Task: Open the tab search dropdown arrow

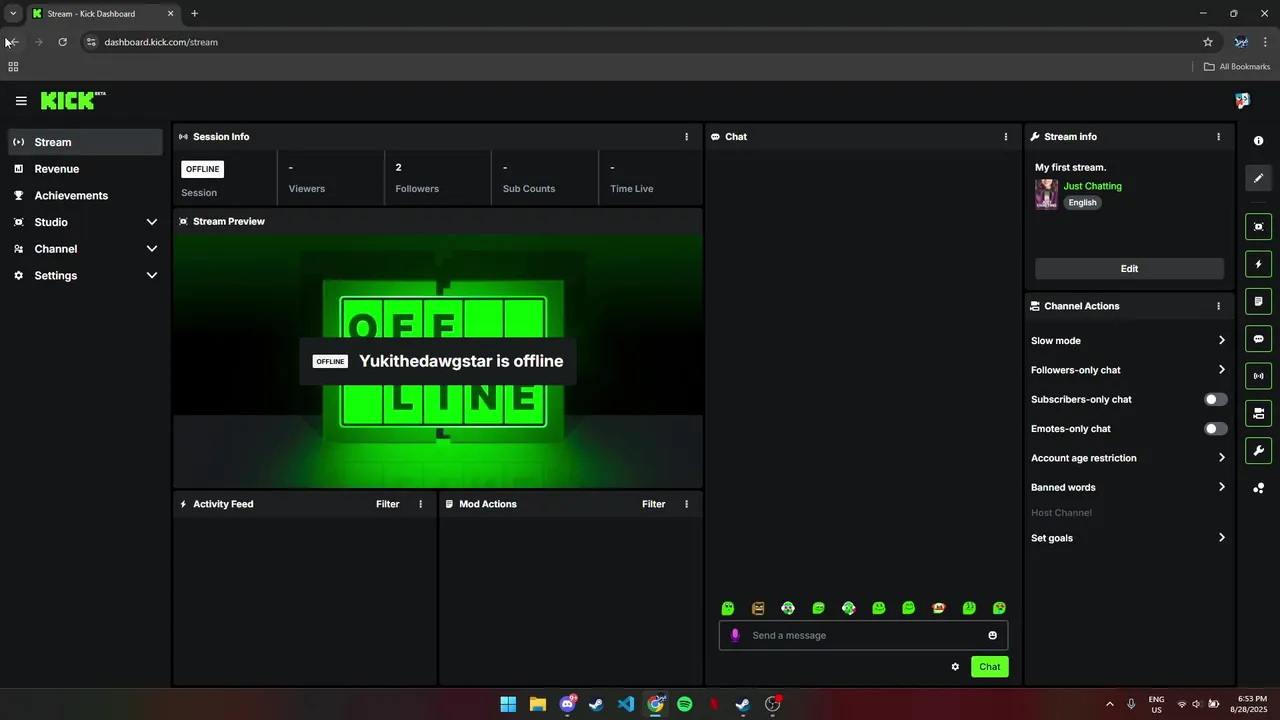Action: pos(13,13)
